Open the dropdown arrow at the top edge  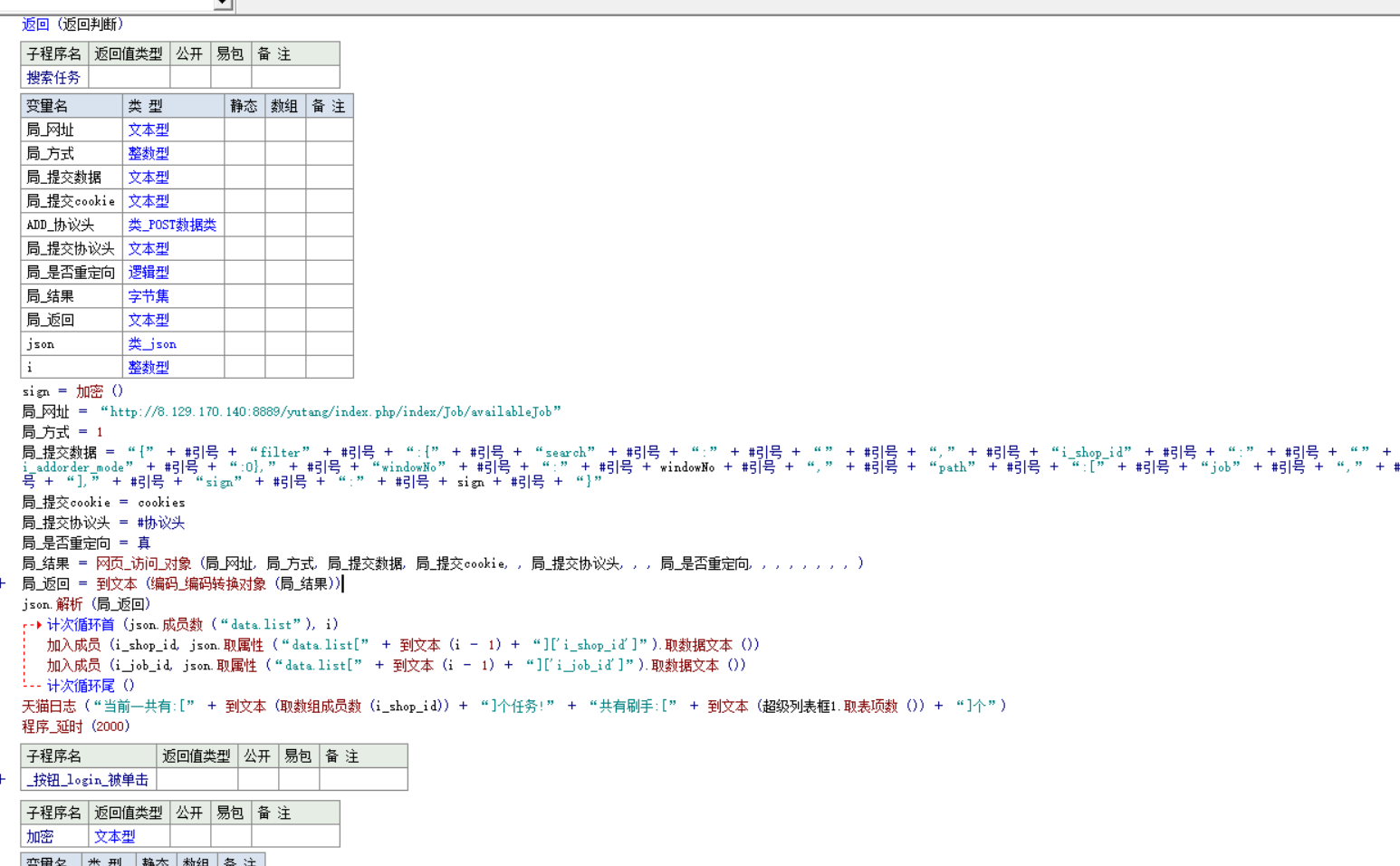pos(223,5)
